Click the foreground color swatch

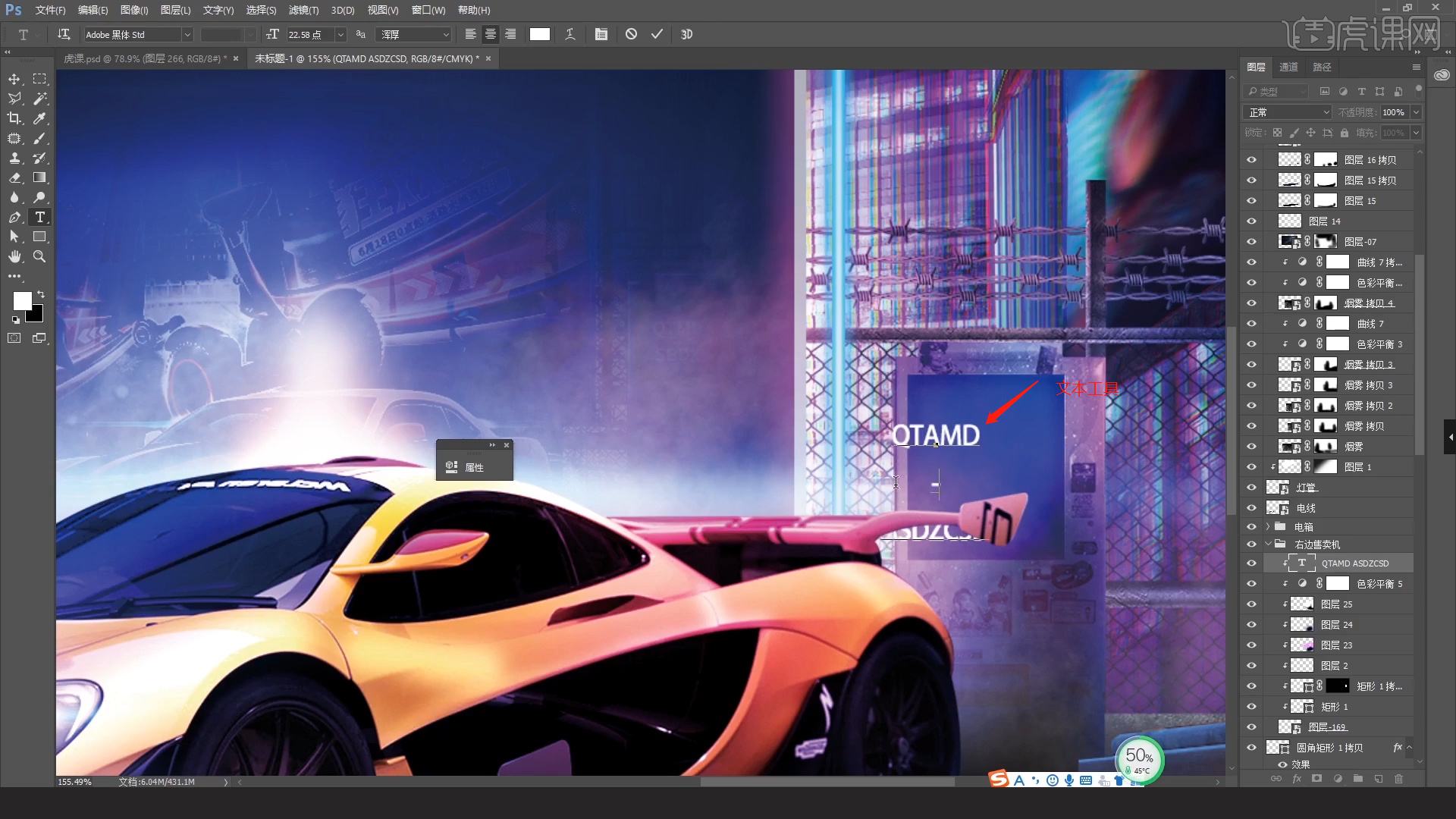click(22, 301)
